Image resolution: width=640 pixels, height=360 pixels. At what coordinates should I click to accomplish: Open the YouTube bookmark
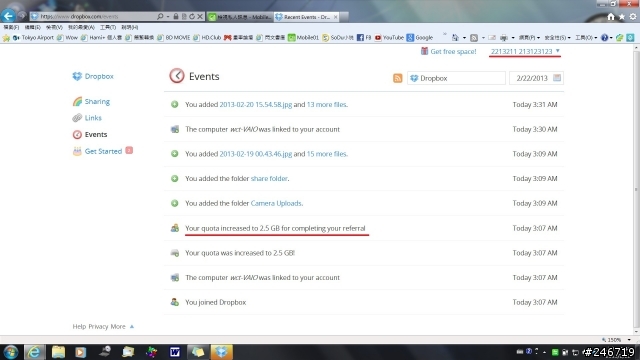click(x=389, y=38)
